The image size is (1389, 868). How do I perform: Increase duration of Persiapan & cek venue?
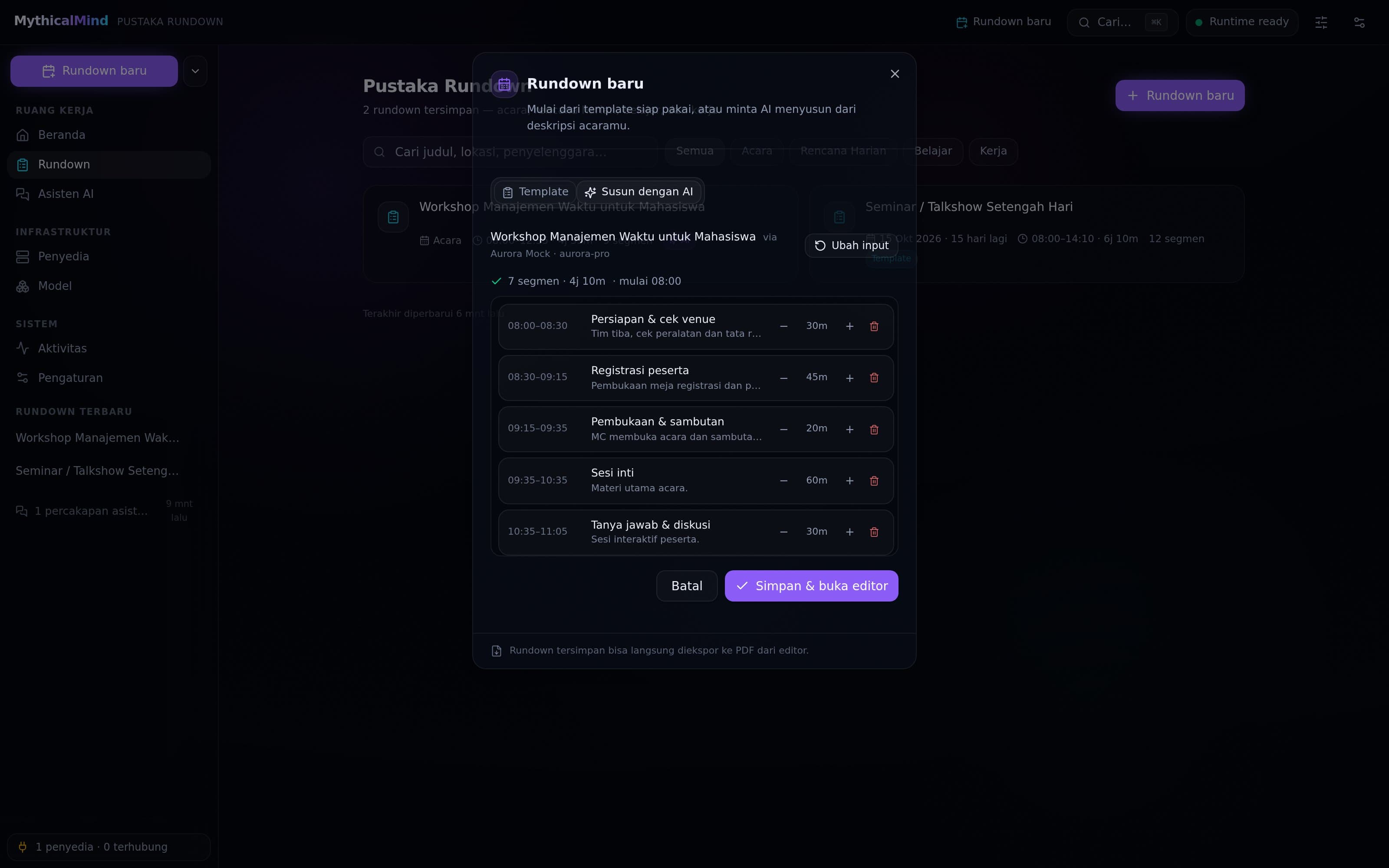[x=849, y=326]
